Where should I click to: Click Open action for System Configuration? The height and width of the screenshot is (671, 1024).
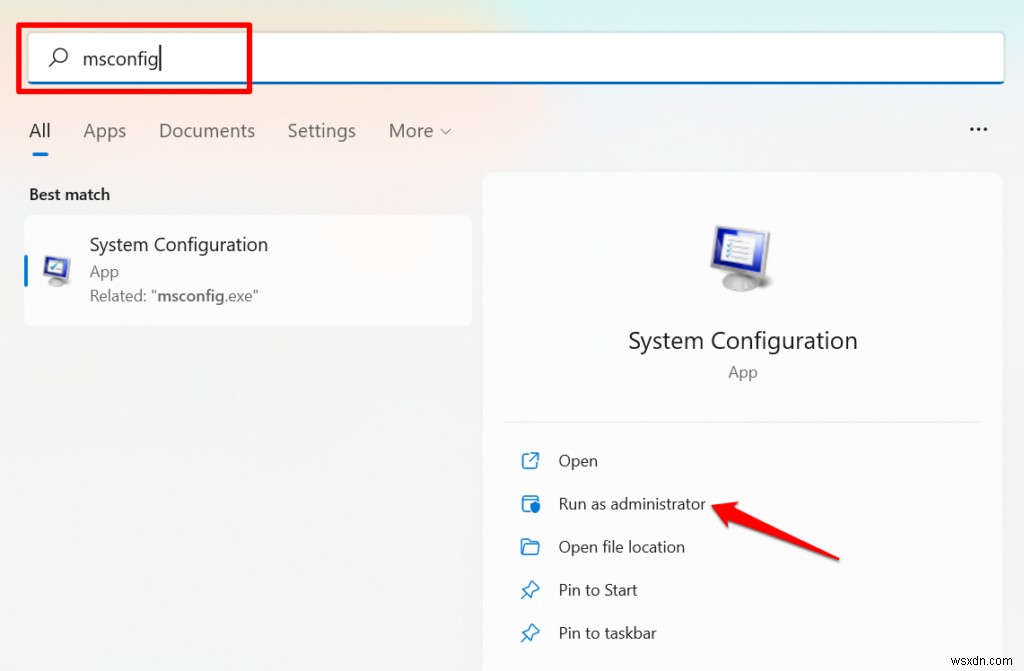coord(577,461)
